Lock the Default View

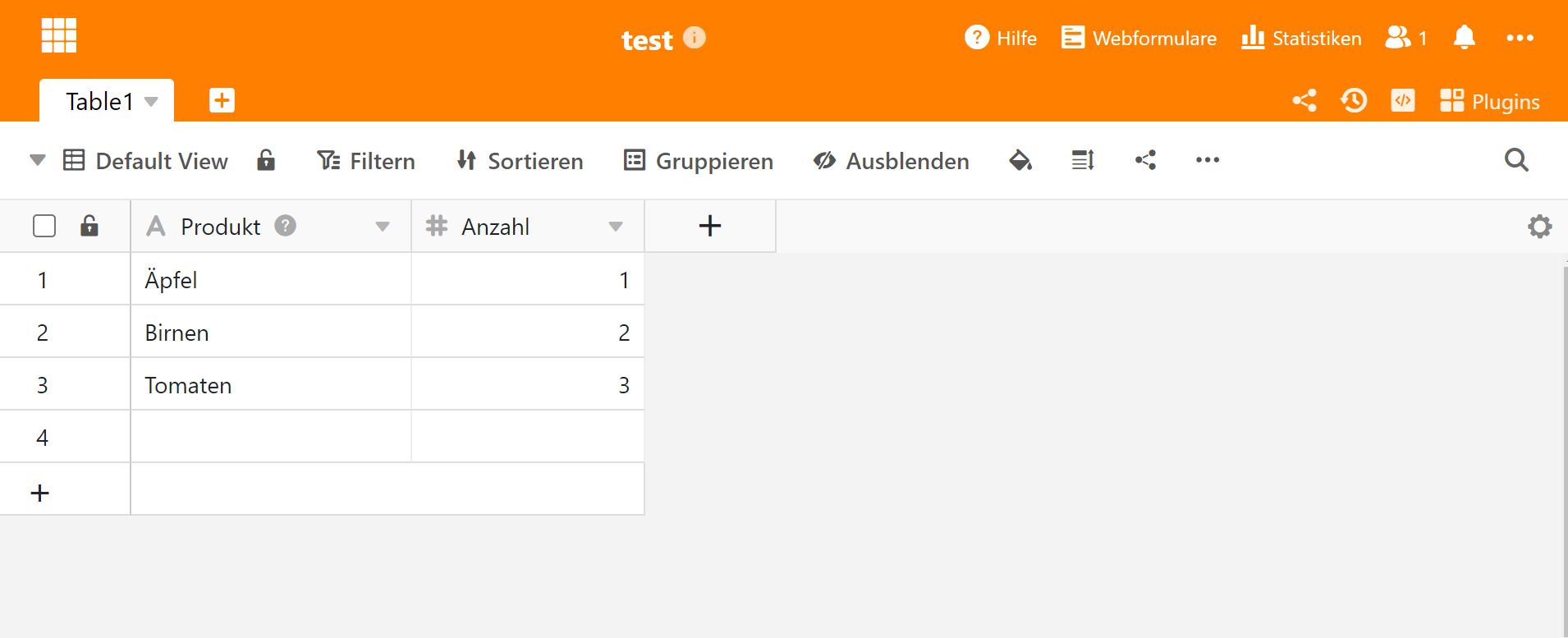[266, 160]
